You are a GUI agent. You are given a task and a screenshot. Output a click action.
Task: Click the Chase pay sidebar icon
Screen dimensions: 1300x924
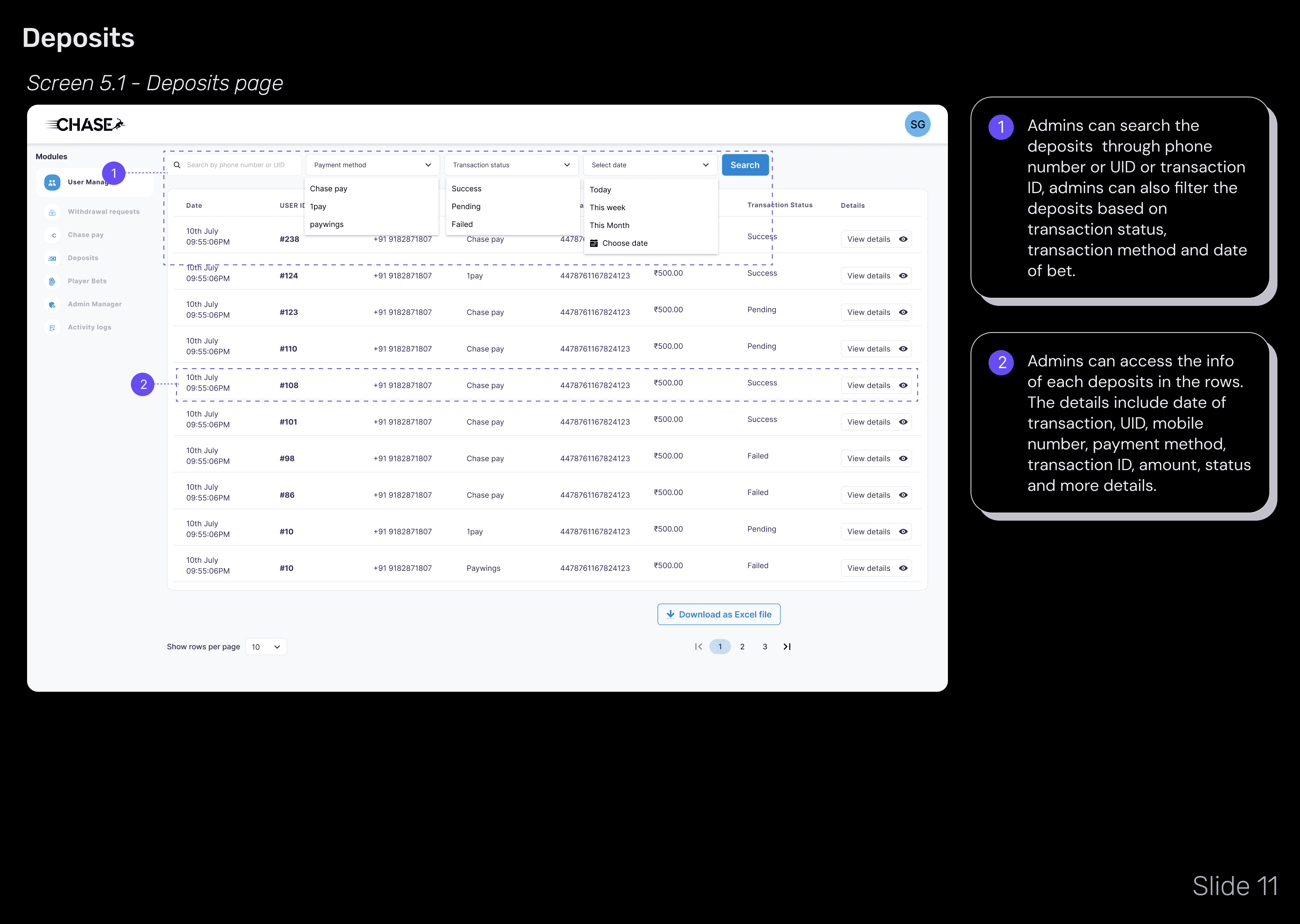(52, 235)
